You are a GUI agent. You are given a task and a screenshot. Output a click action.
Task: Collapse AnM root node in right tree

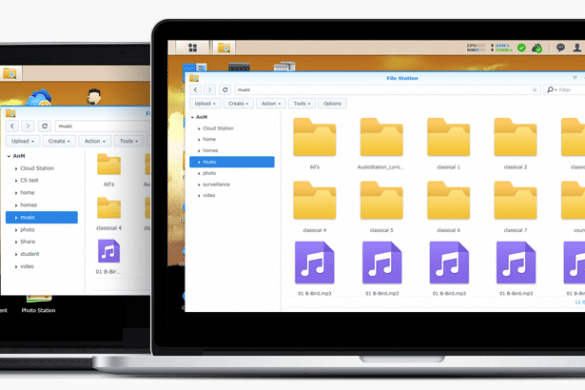pos(193,117)
